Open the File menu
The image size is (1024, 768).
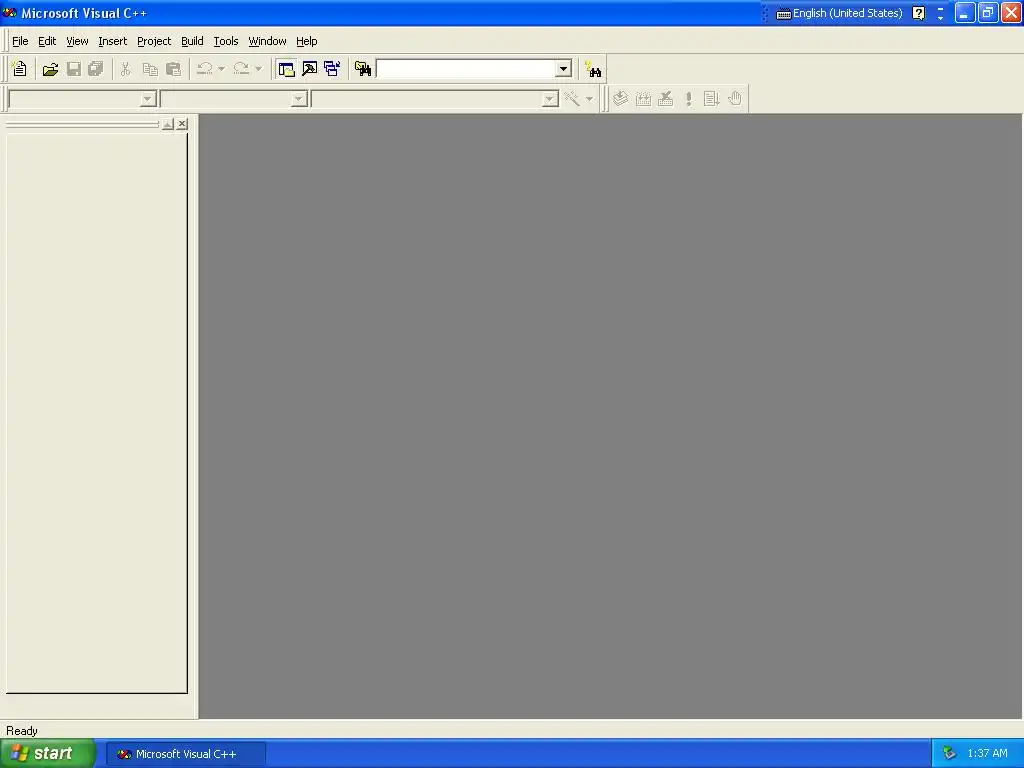pyautogui.click(x=20, y=41)
